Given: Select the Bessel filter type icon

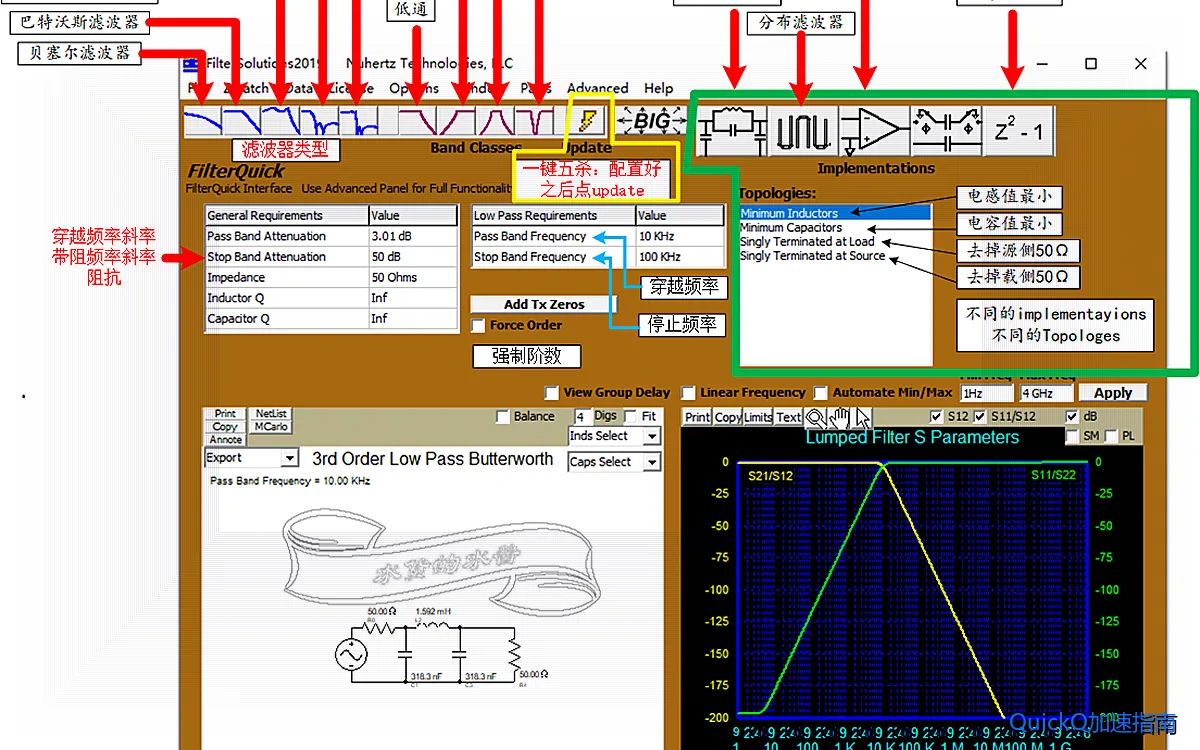Looking at the screenshot, I should [203, 121].
